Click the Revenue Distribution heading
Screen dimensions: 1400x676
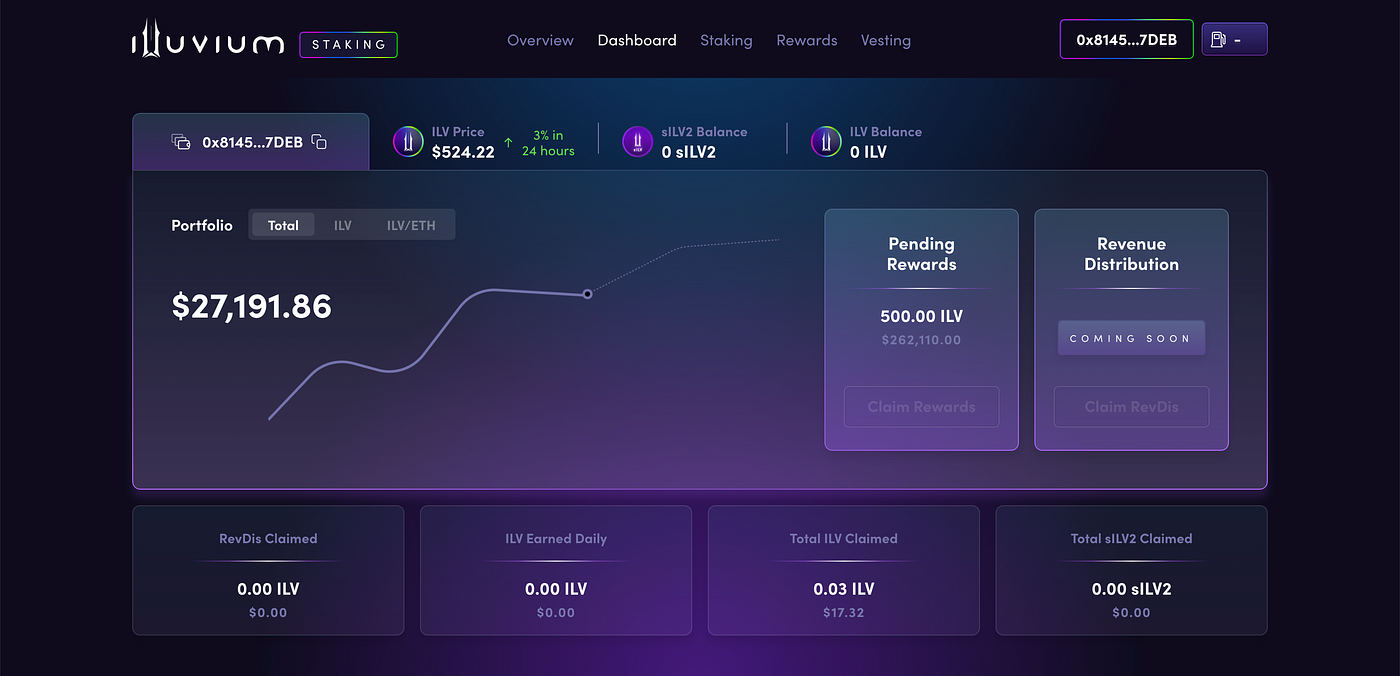(1131, 254)
